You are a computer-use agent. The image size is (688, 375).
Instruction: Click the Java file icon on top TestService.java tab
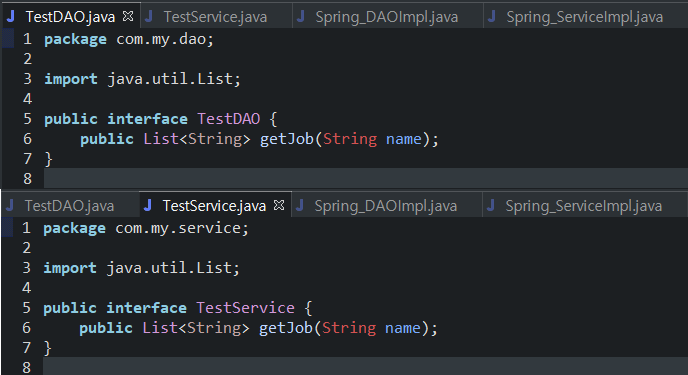coord(149,16)
